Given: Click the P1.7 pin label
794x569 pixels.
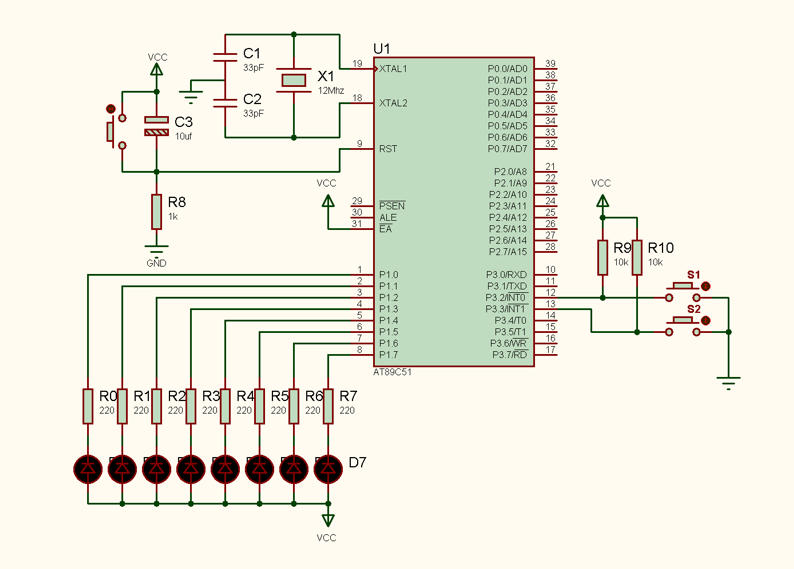Looking at the screenshot, I should click(389, 355).
